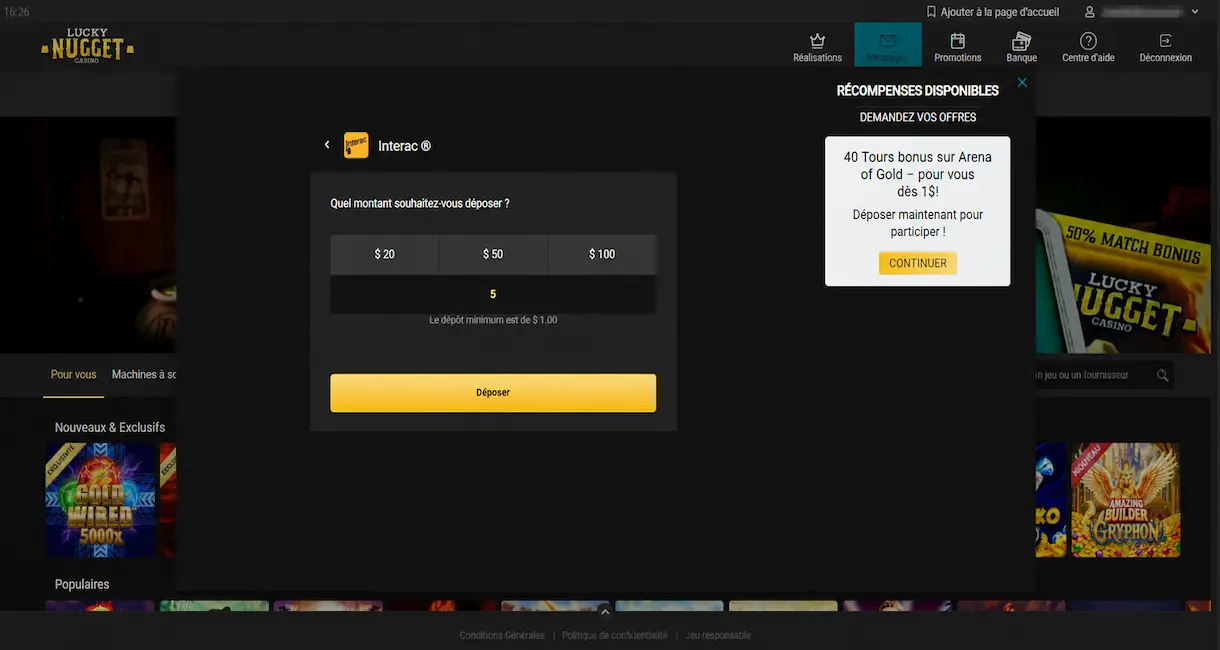Click the Populaires section heading

(82, 584)
